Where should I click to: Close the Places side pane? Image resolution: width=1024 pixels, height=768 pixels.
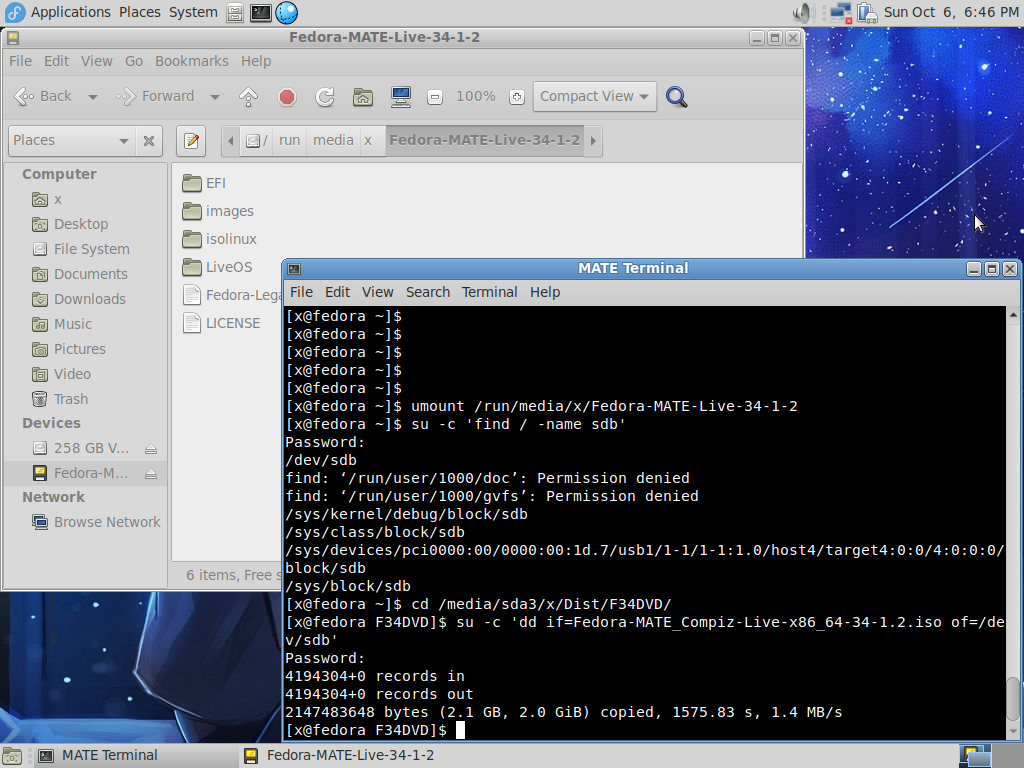coord(149,141)
